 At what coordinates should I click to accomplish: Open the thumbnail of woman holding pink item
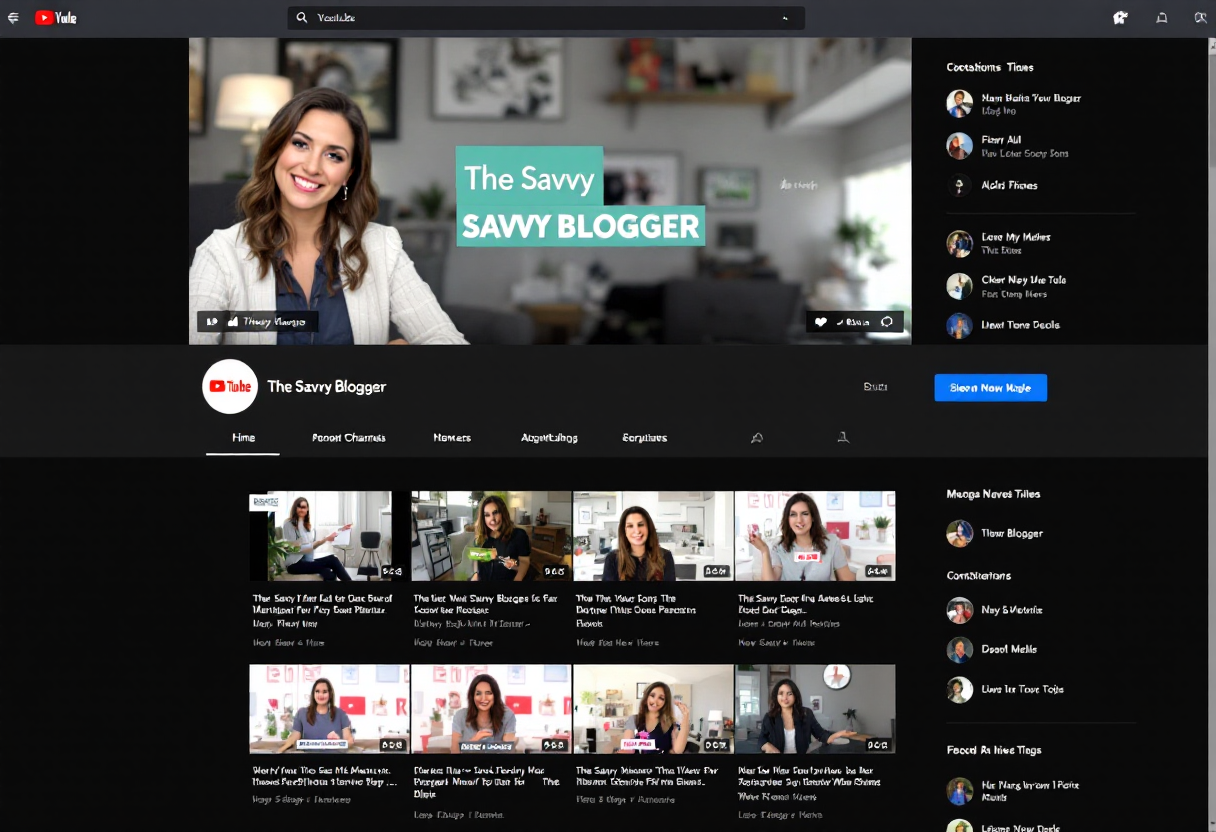(x=653, y=709)
